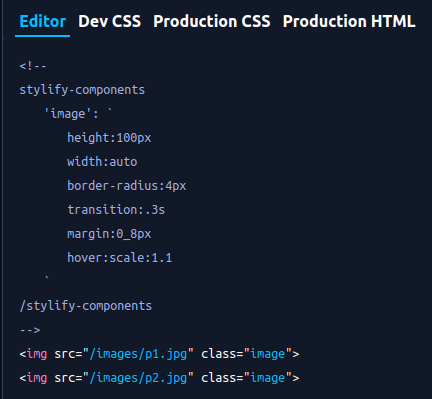
Task: Switch to the Editor tab
Action: 43,22
